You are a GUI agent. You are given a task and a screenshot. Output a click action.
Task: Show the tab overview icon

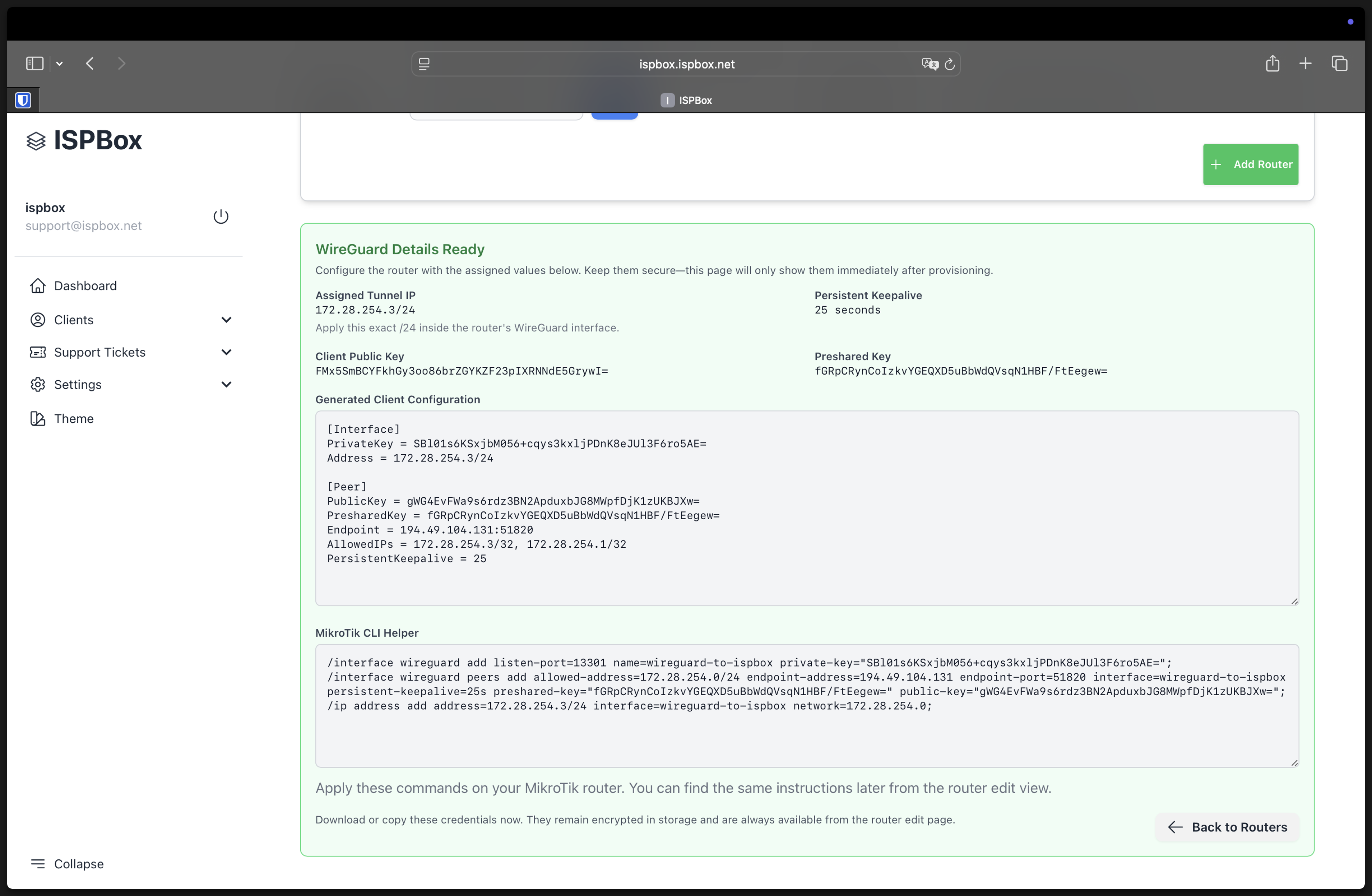(1339, 64)
